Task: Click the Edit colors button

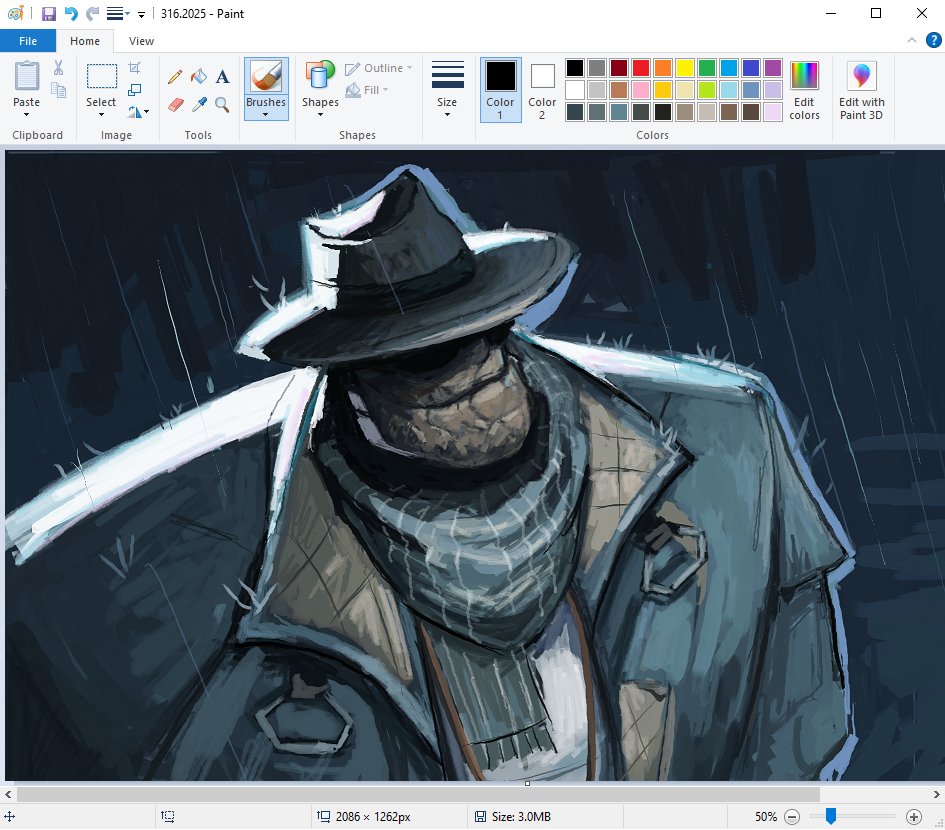Action: pyautogui.click(x=805, y=90)
